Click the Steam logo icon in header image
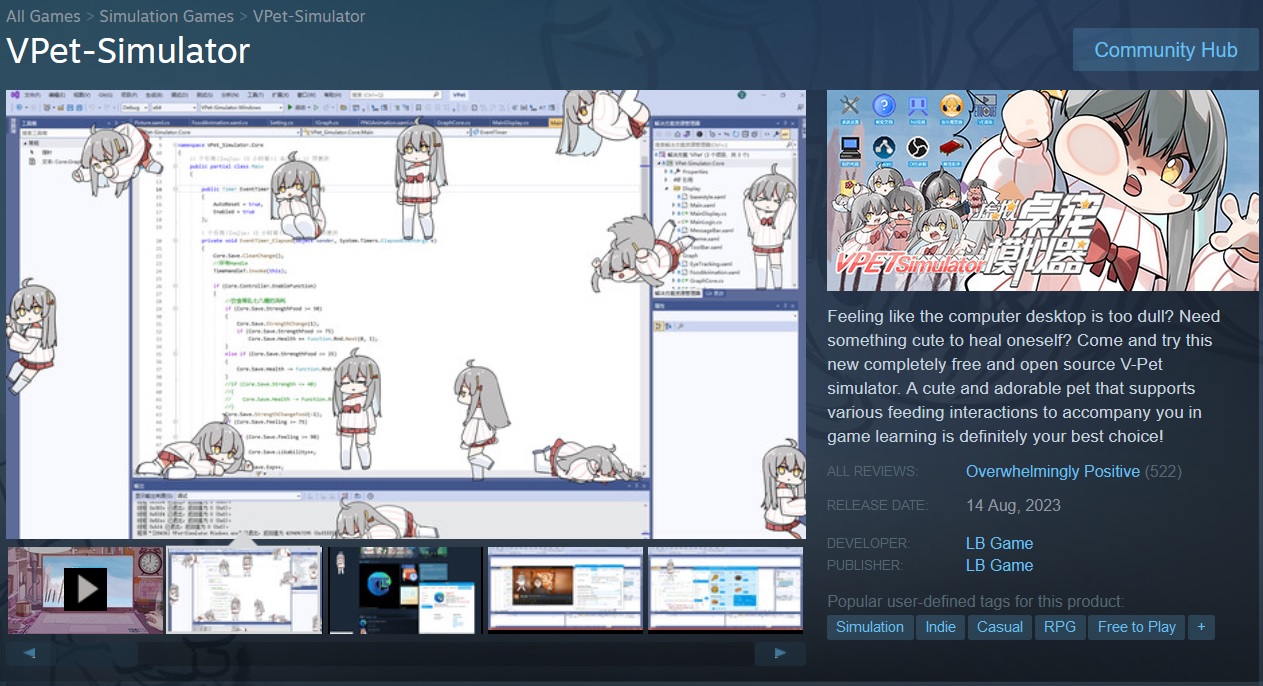Image resolution: width=1263 pixels, height=686 pixels. [883, 148]
